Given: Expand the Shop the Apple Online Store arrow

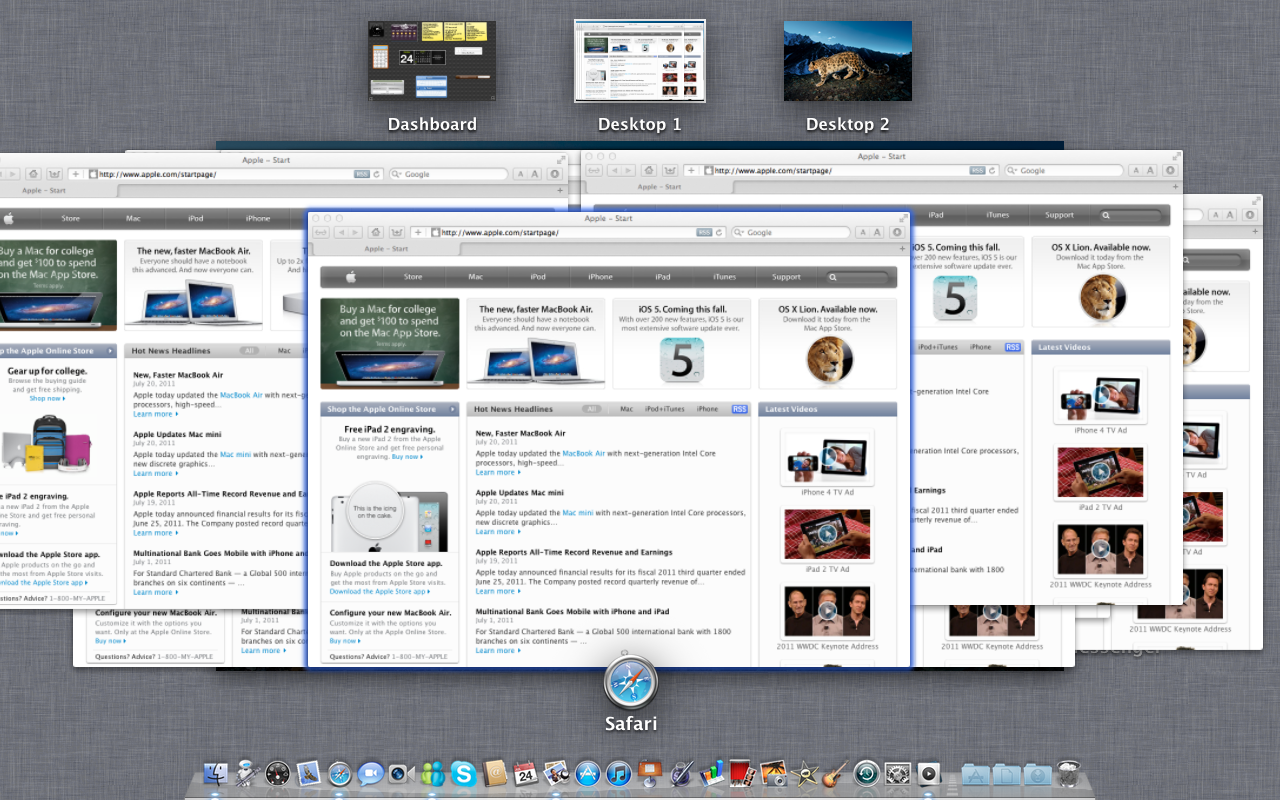Looking at the screenshot, I should click(452, 409).
